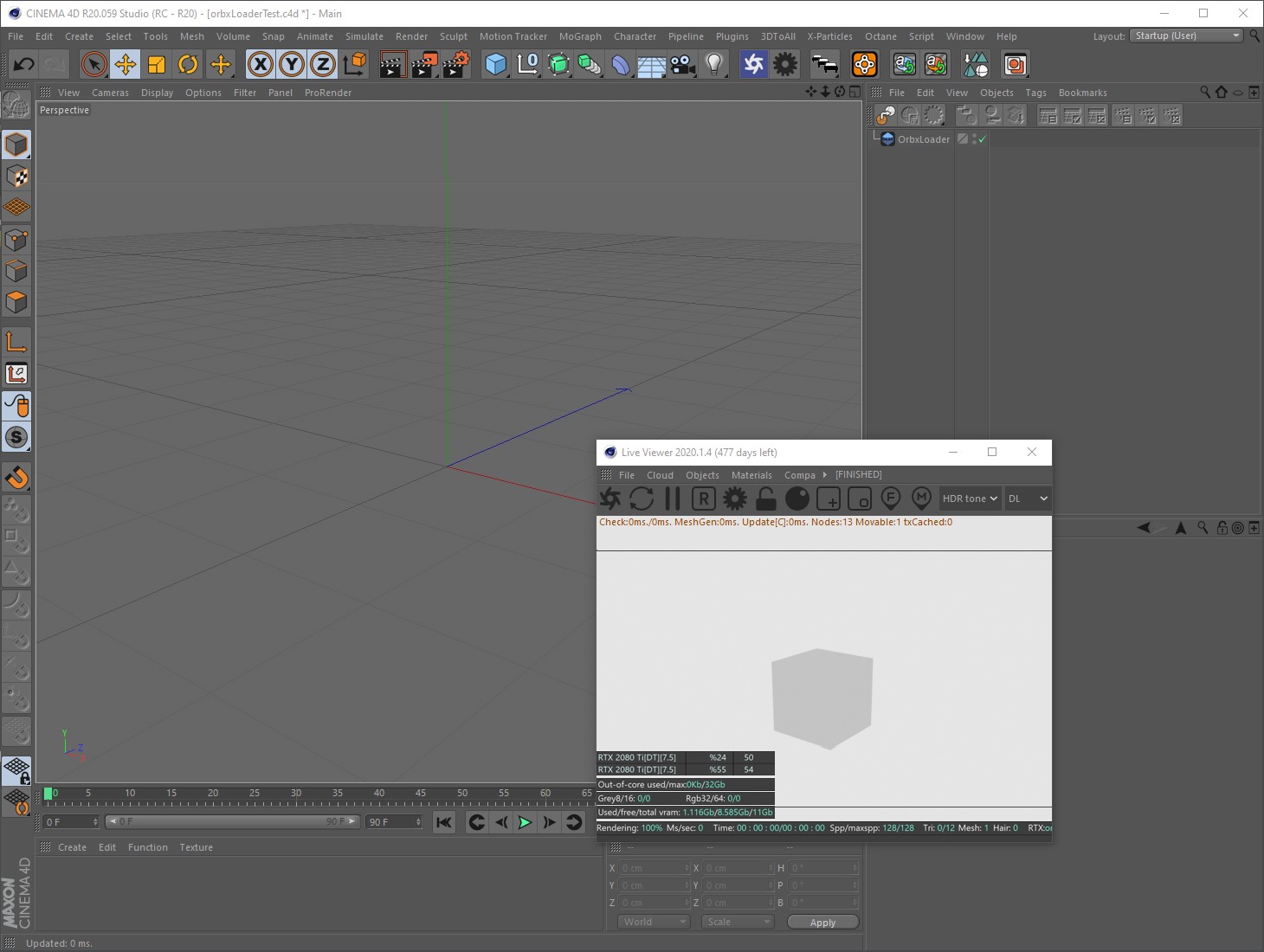Click the Floor scene object icon
This screenshot has height=952, width=1264.
(x=651, y=64)
